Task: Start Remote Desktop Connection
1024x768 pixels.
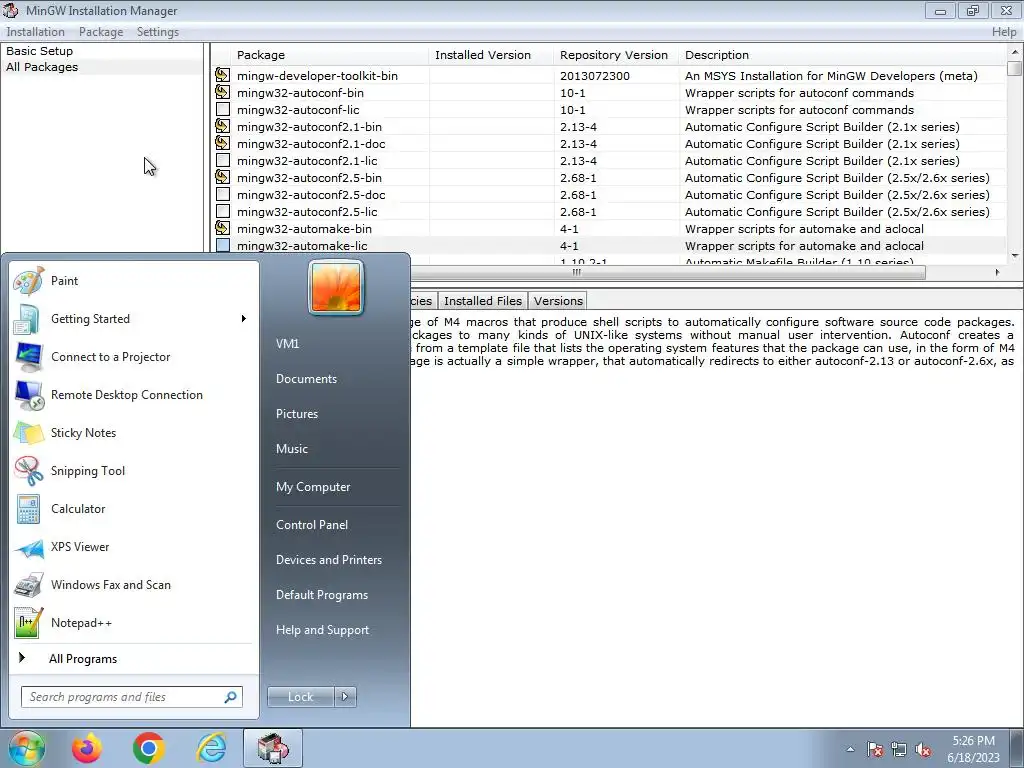Action: click(134, 394)
